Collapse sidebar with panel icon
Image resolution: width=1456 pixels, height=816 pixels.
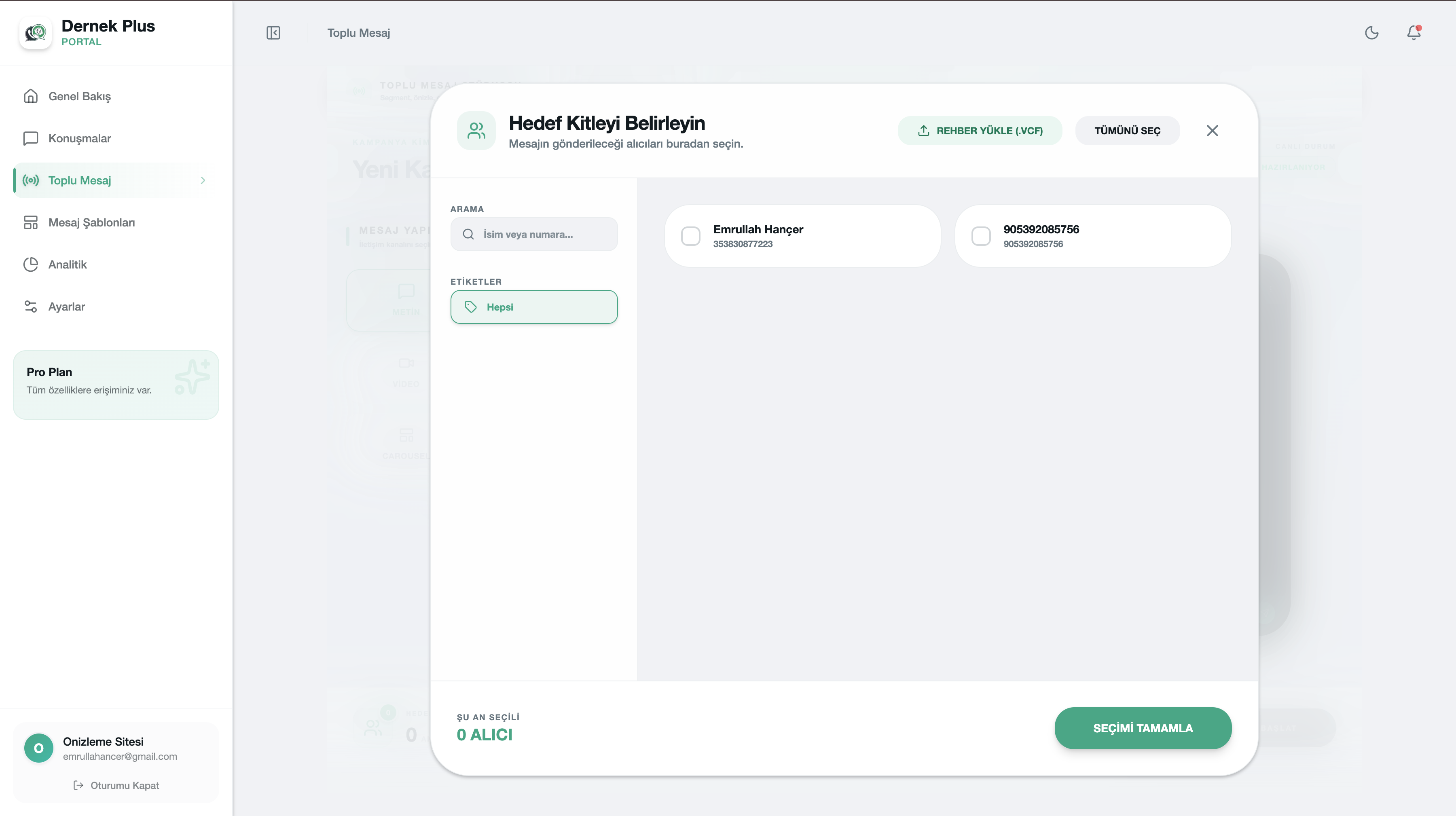tap(273, 33)
